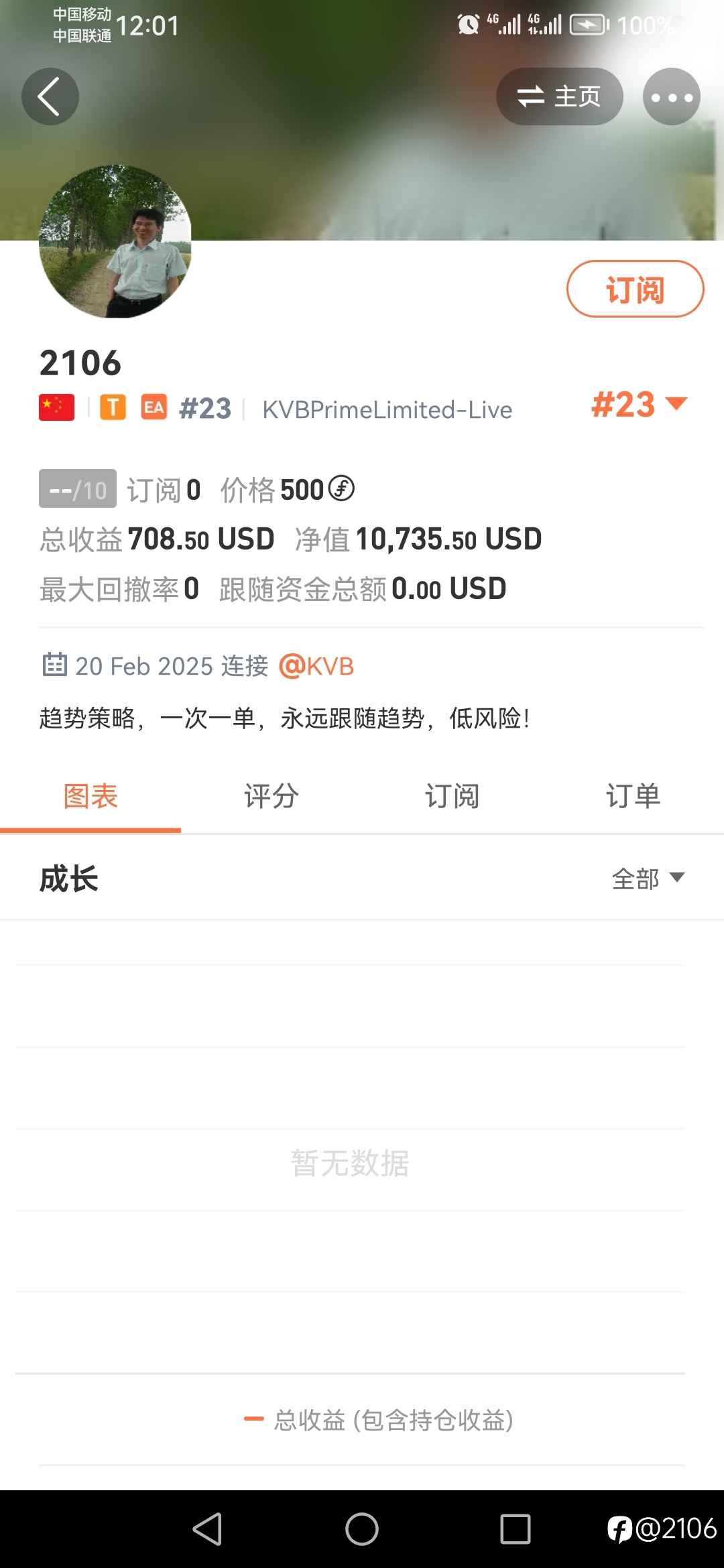Open the @KVB broker link

[x=316, y=666]
